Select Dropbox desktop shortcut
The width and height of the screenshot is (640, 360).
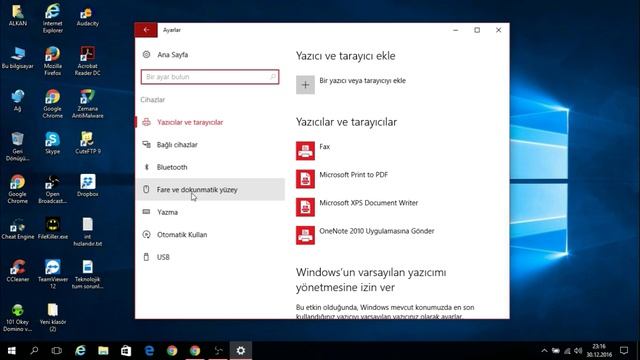point(87,185)
